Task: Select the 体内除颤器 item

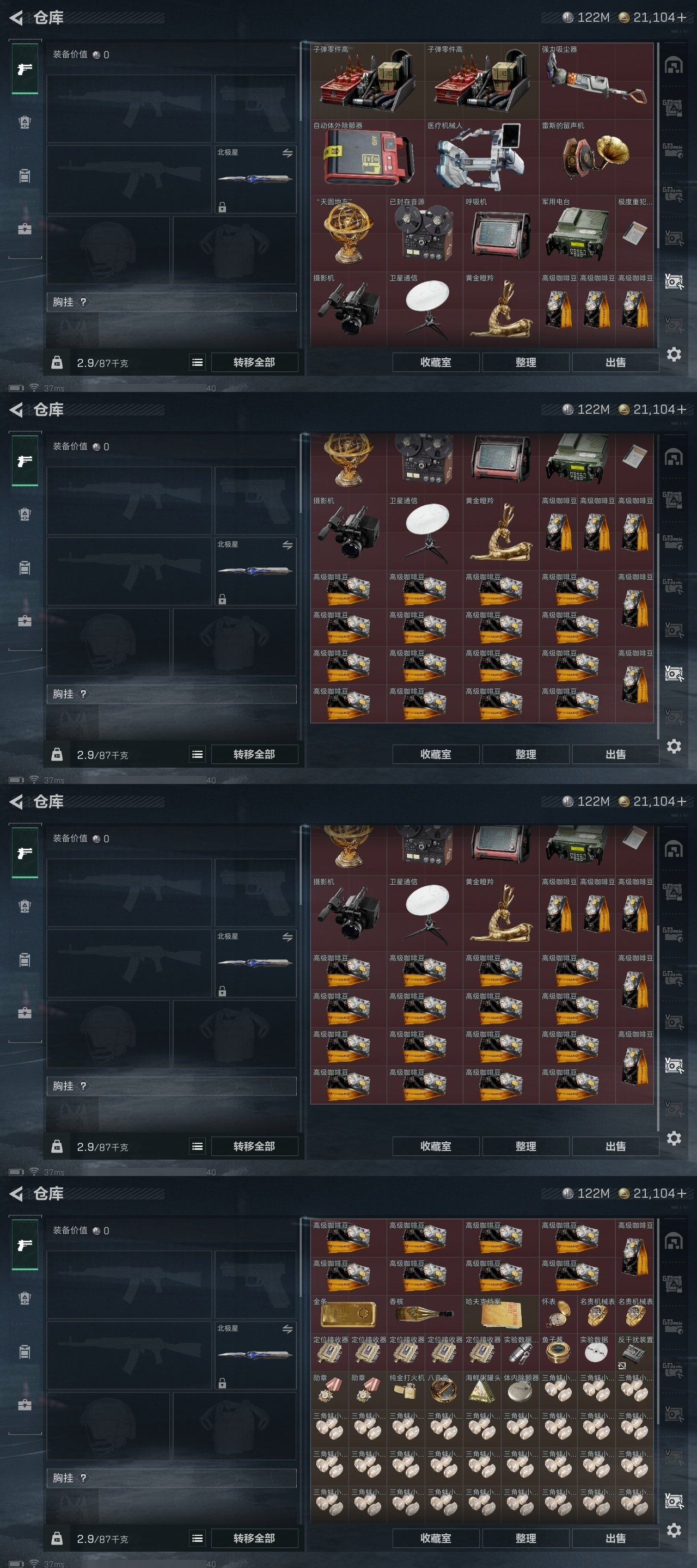Action: click(x=521, y=1391)
